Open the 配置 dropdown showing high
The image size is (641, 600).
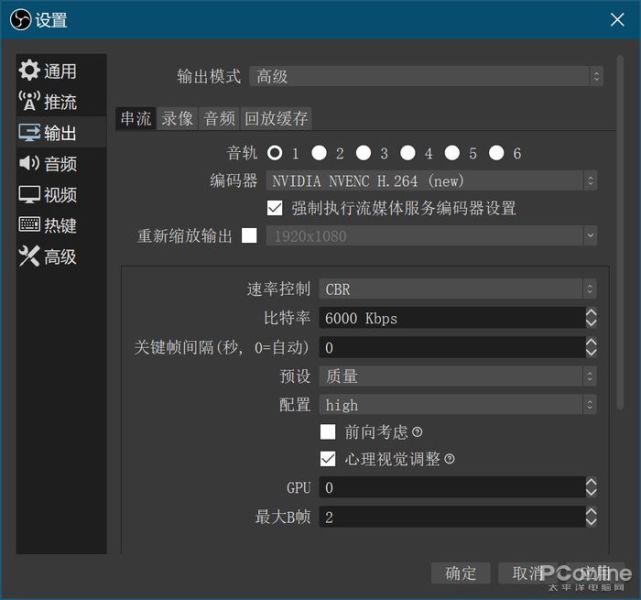tap(457, 405)
